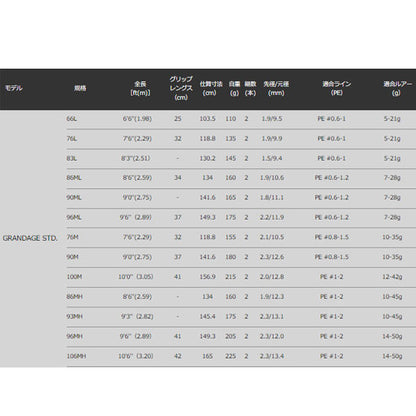Click the 96ML model cell
This screenshot has width=416, height=416.
(x=74, y=218)
